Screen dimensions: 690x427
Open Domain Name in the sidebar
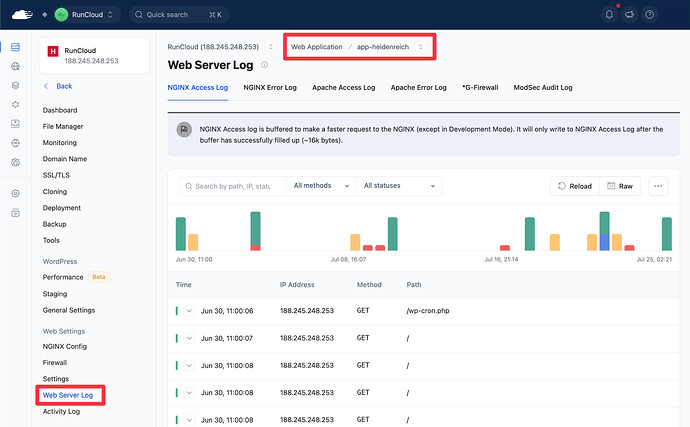pos(65,159)
